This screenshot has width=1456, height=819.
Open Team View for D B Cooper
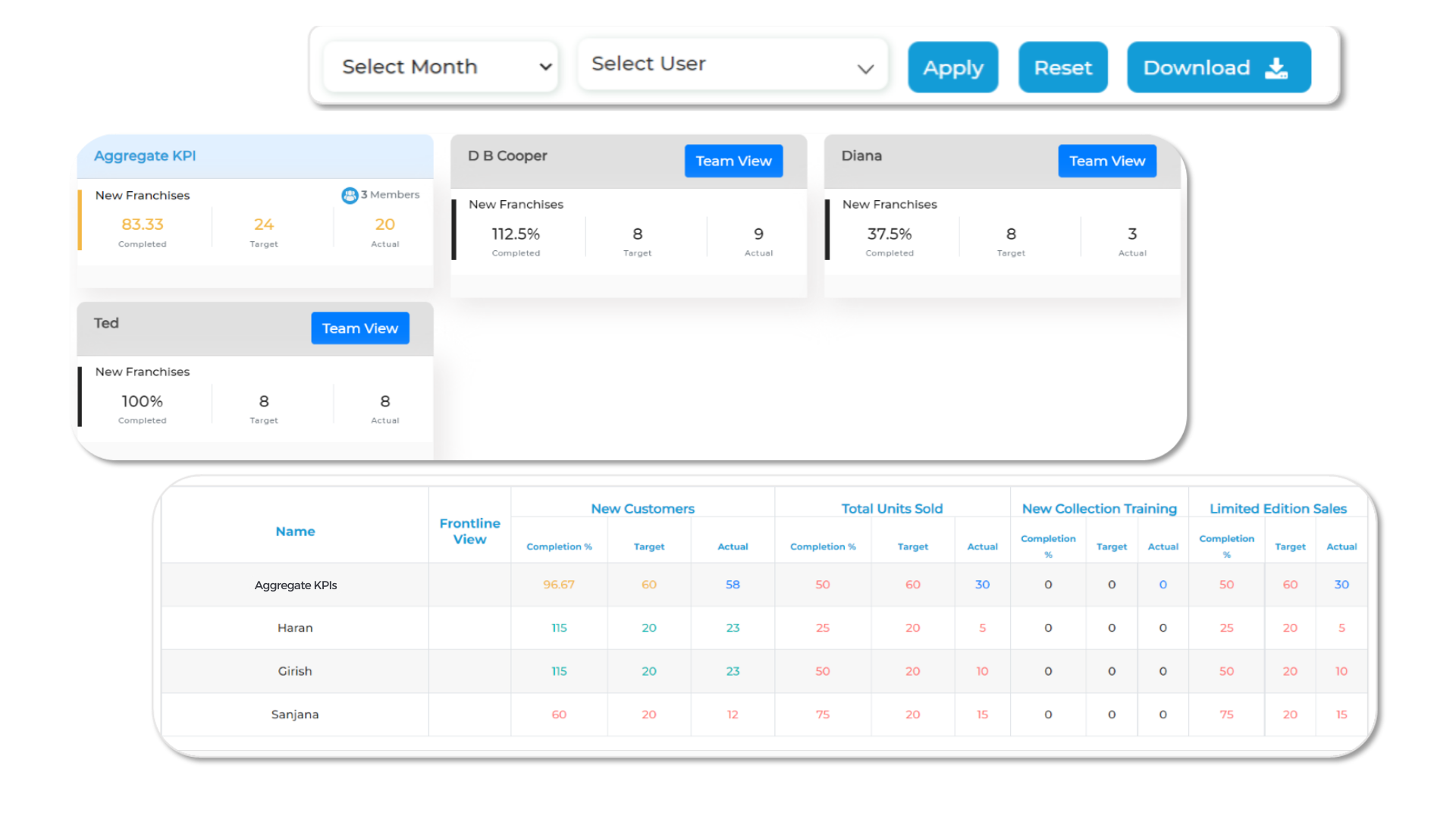coord(733,161)
